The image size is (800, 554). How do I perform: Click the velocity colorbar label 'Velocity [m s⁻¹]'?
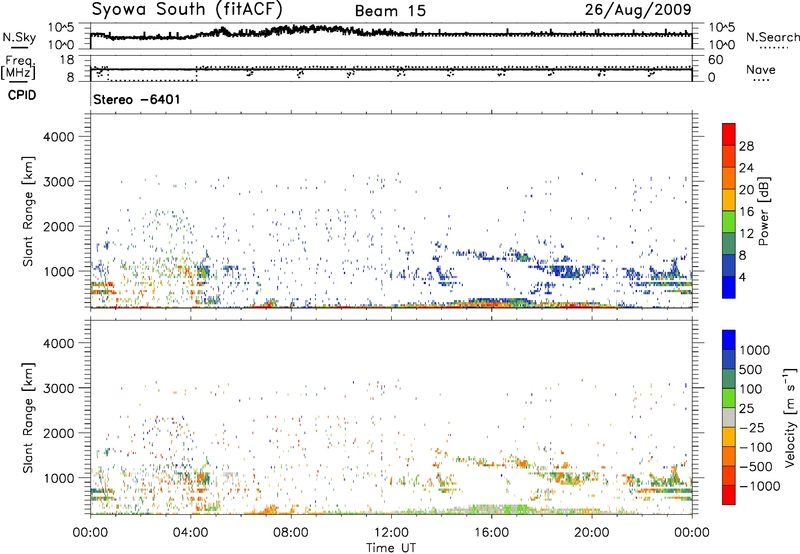pyautogui.click(x=790, y=417)
